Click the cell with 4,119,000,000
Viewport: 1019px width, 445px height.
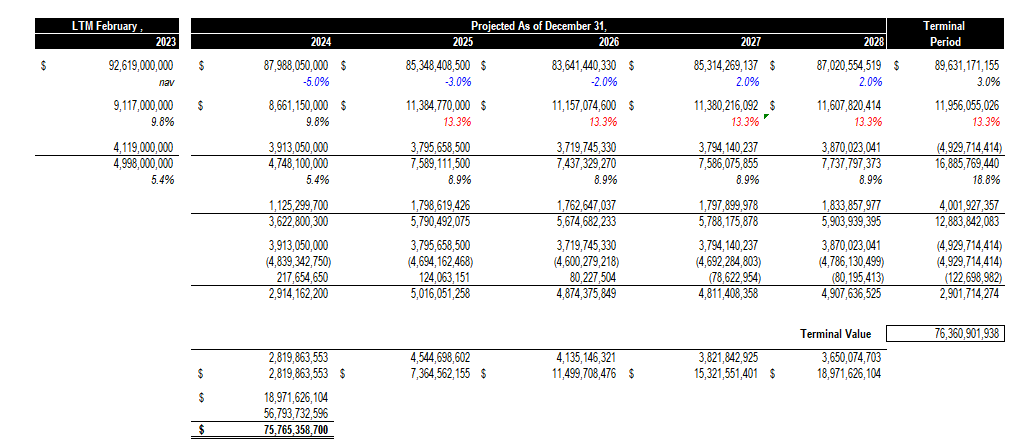click(143, 147)
